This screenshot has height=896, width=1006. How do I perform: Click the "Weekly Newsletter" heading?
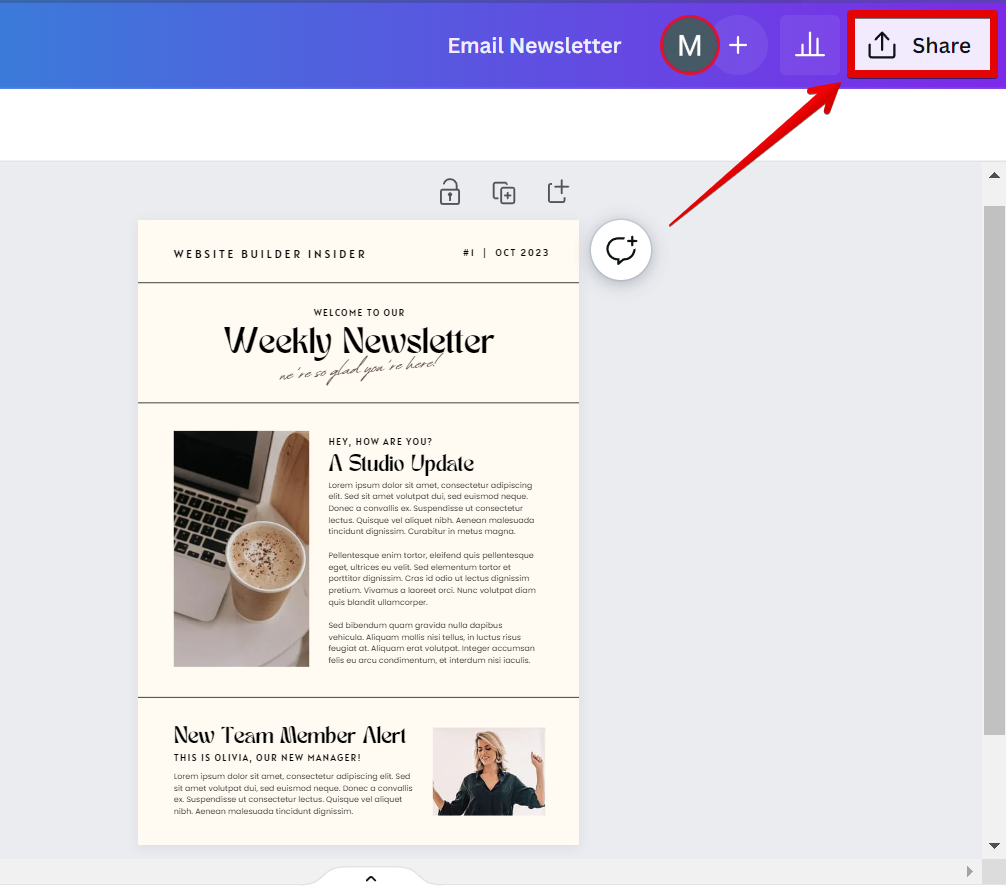click(358, 341)
